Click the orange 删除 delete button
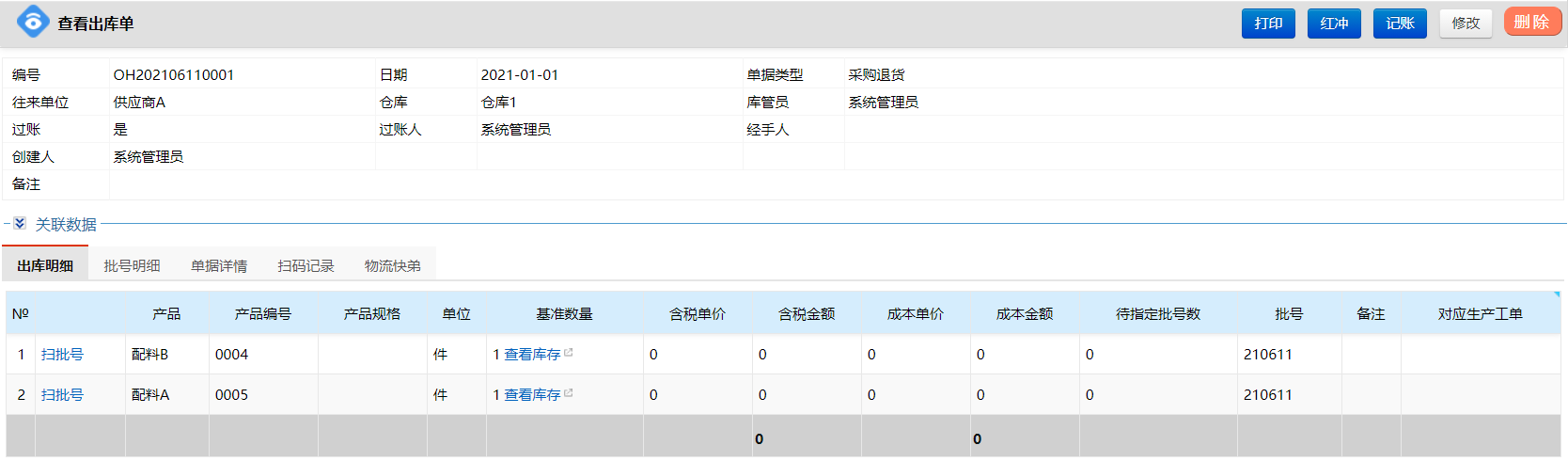 point(1532,22)
